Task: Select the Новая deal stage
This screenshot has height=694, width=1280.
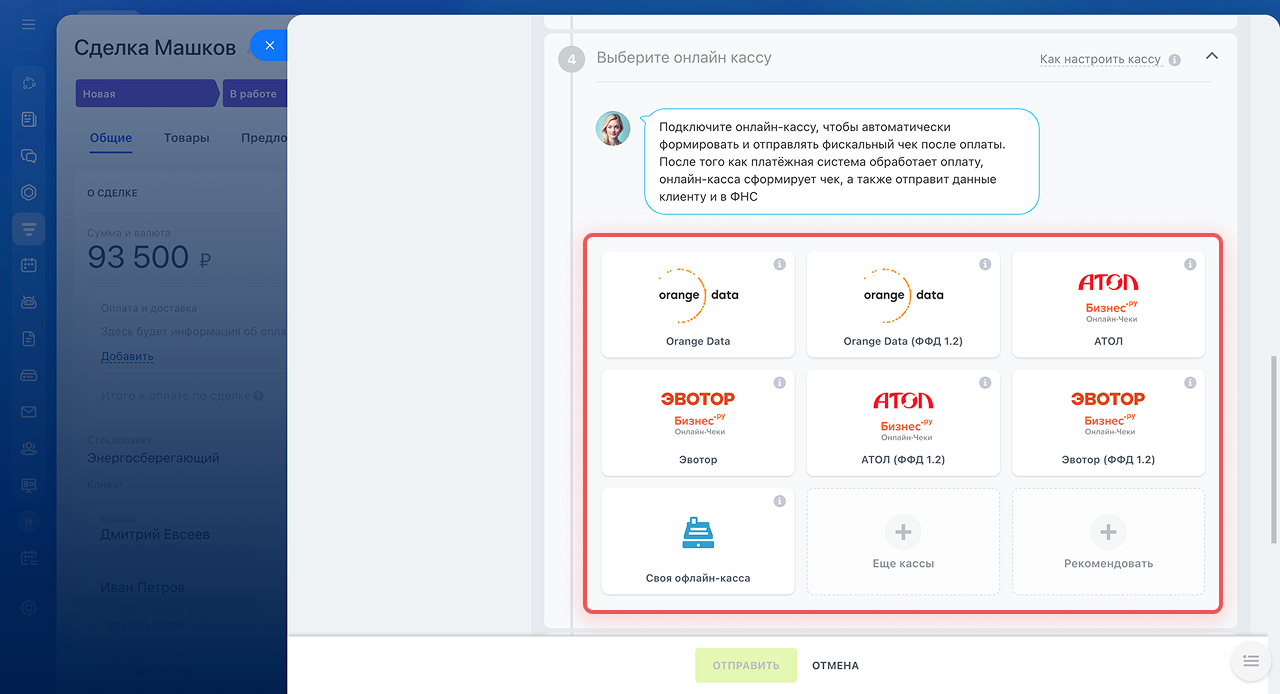Action: [146, 93]
